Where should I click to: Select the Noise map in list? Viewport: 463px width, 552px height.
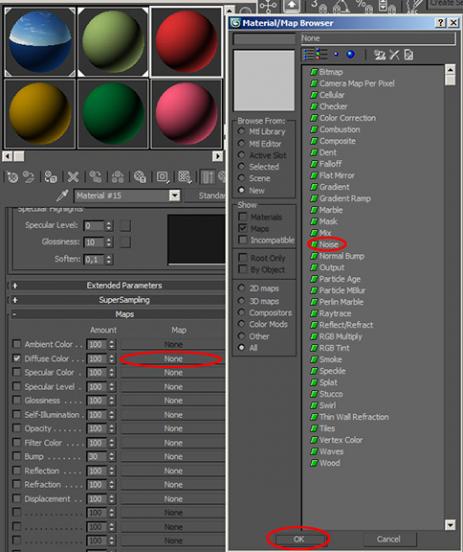(x=329, y=244)
